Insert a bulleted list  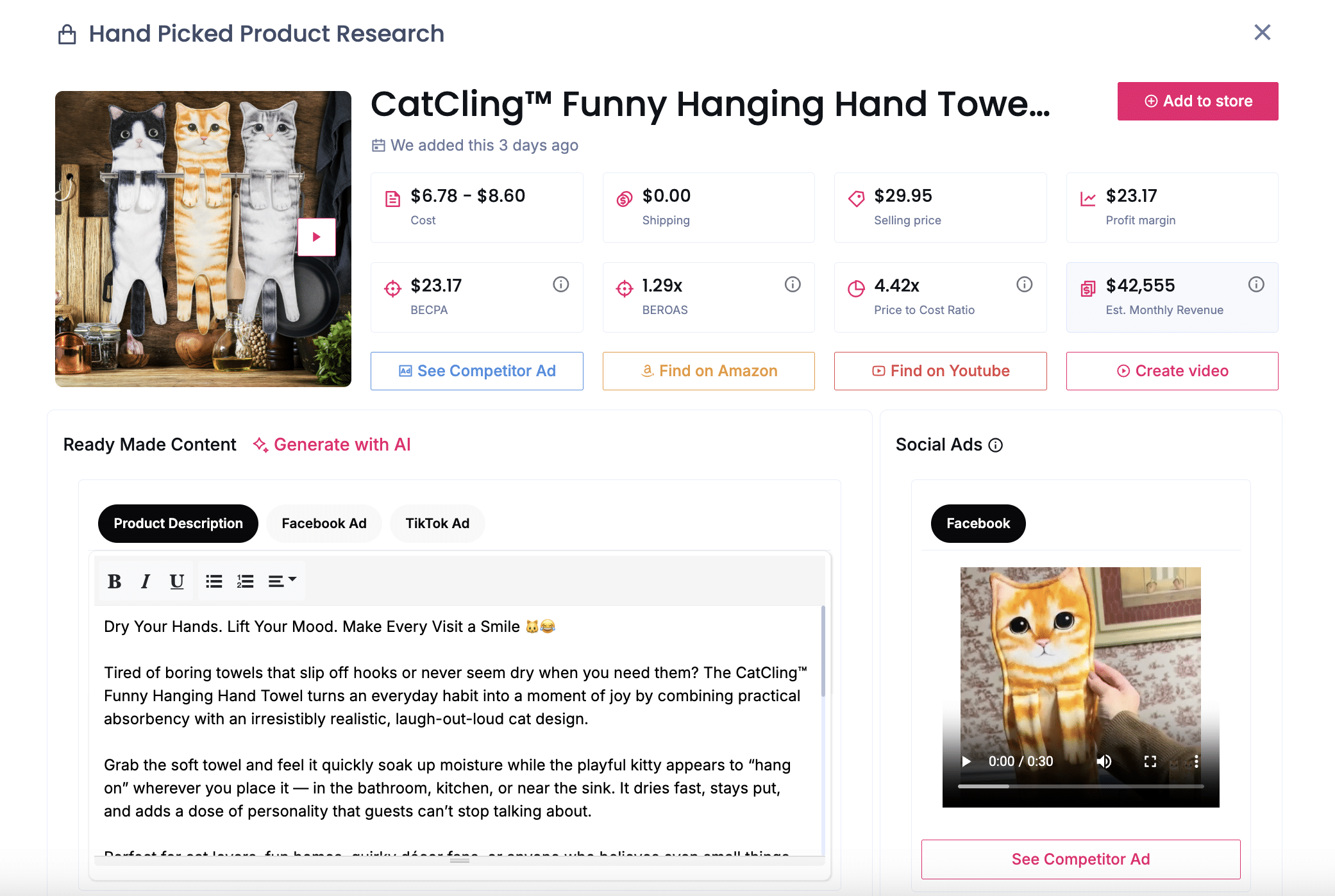pos(214,581)
